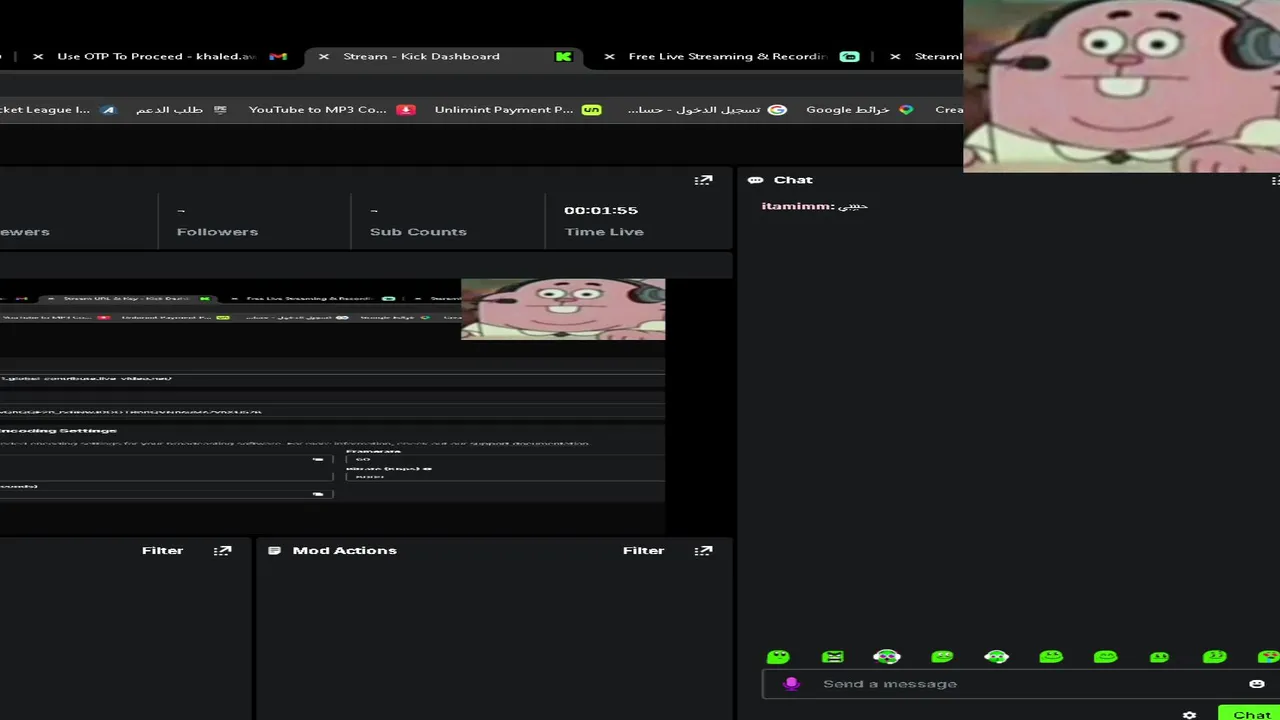Pick the angry square-face Kick emote
The image size is (1280, 720).
click(832, 657)
